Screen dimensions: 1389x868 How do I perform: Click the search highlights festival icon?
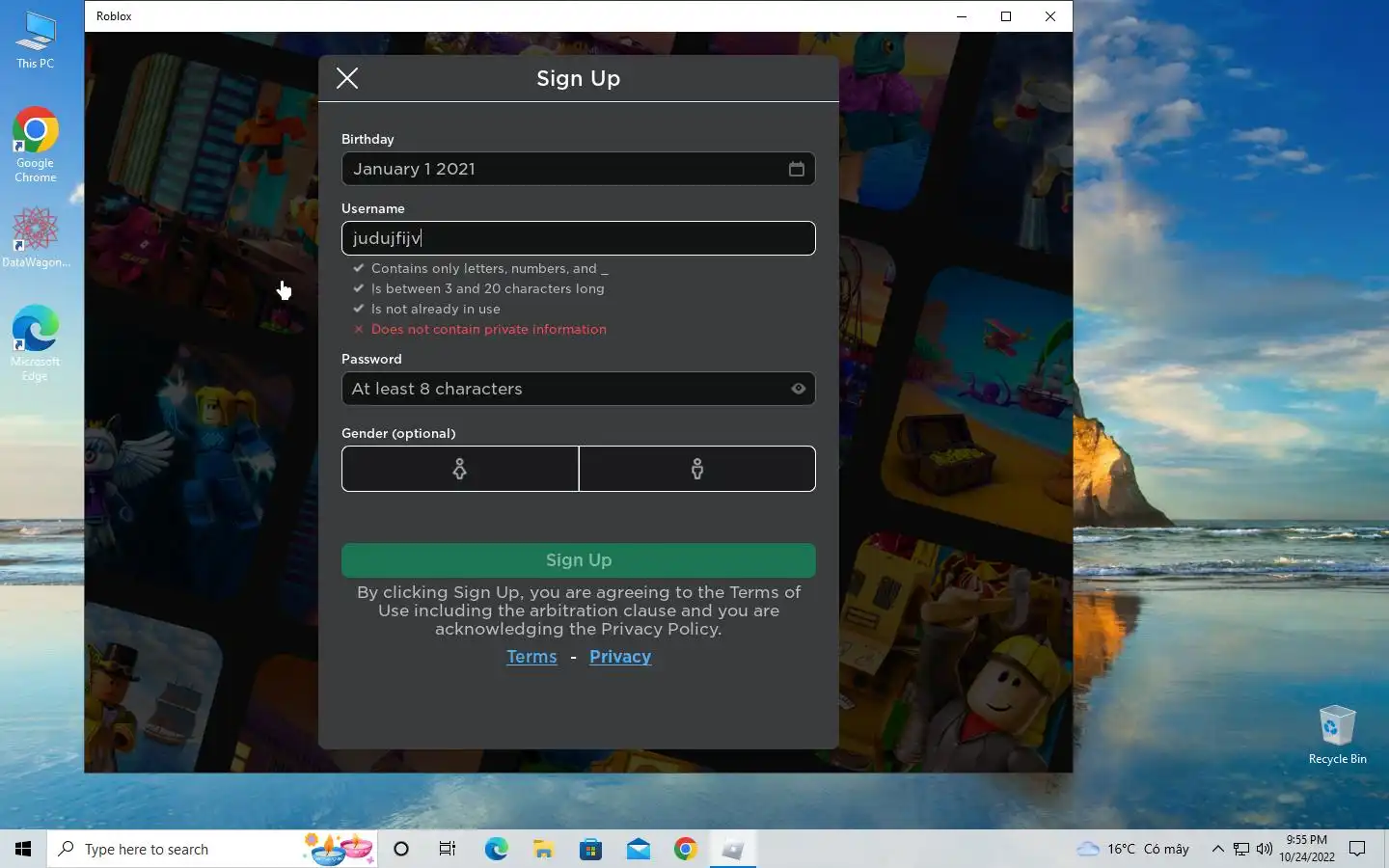point(339,849)
